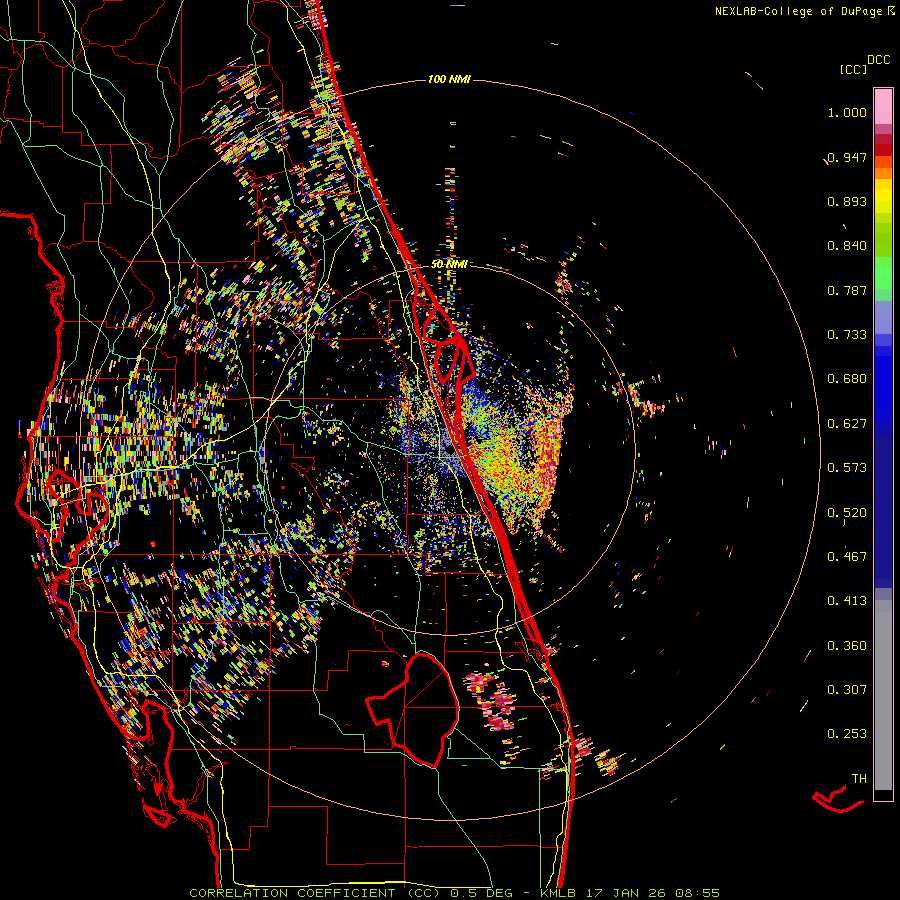Click the 0.947 scale value label
The height and width of the screenshot is (900, 900).
tap(847, 158)
